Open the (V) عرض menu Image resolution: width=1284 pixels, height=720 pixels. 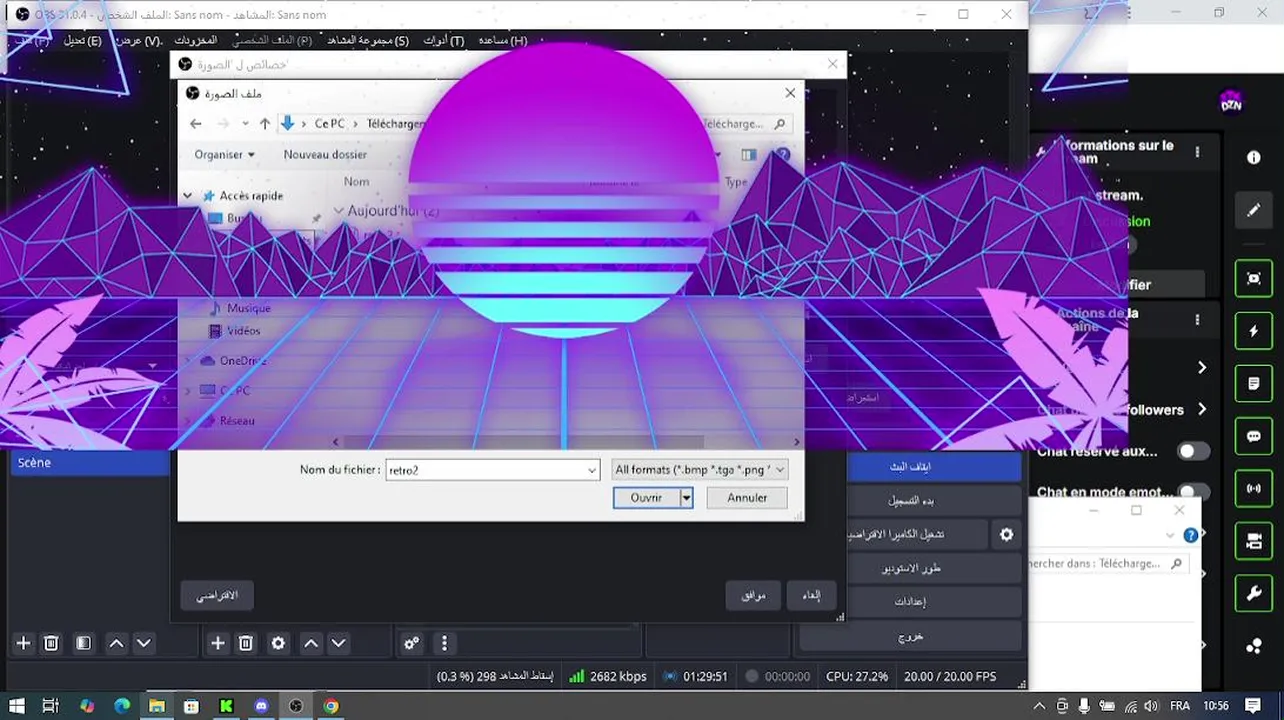coord(138,40)
